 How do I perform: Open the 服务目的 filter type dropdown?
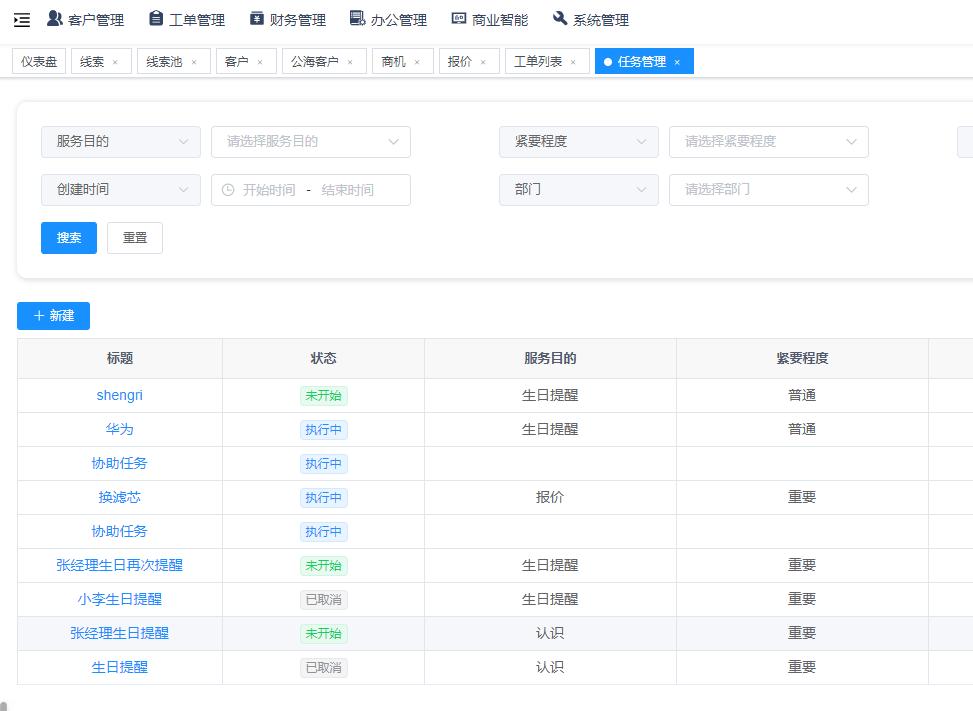tap(120, 142)
